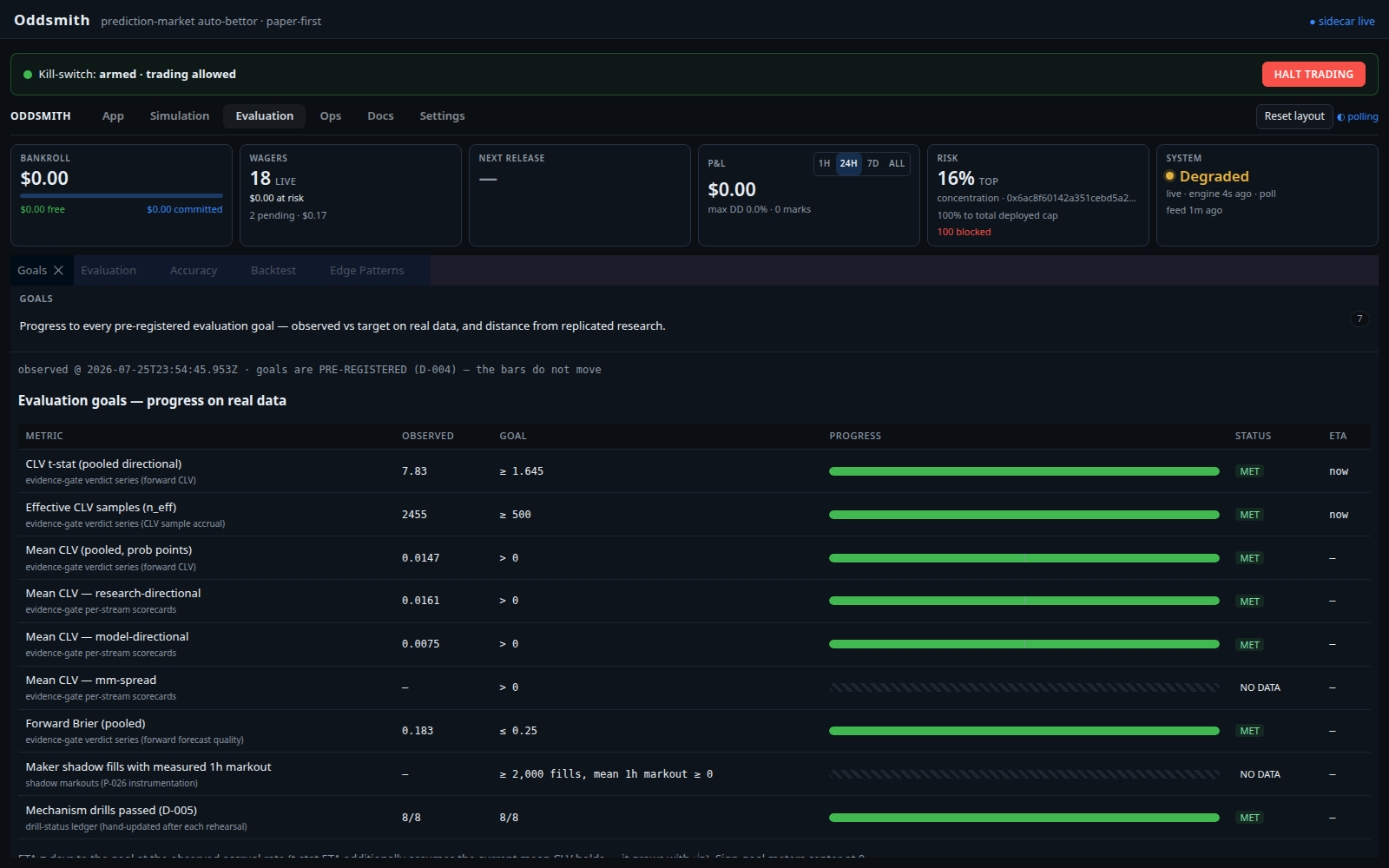Click 'Mean CLV — model-directional' metric row
Image resolution: width=1389 pixels, height=868 pixels.
click(x=694, y=644)
